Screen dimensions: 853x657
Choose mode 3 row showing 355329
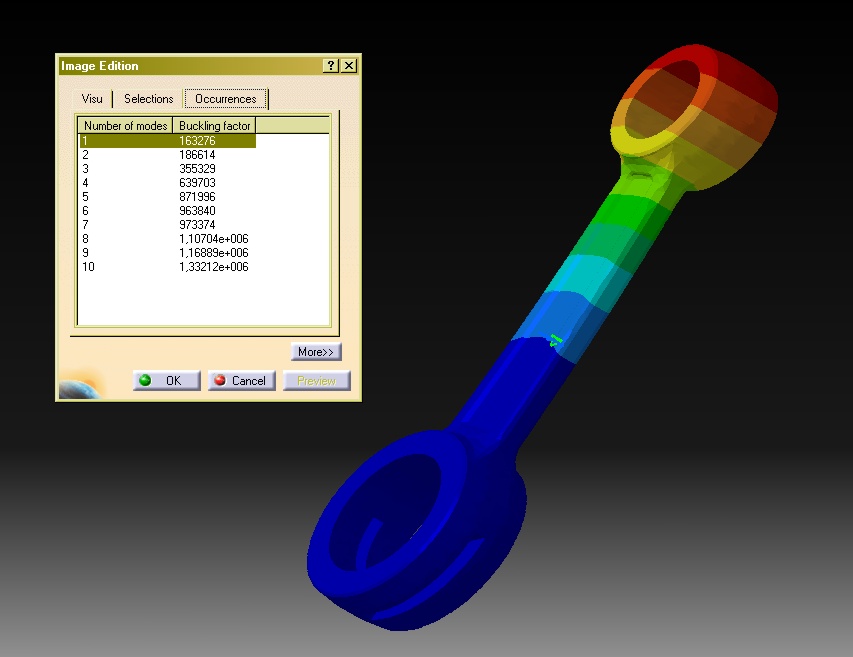point(167,169)
